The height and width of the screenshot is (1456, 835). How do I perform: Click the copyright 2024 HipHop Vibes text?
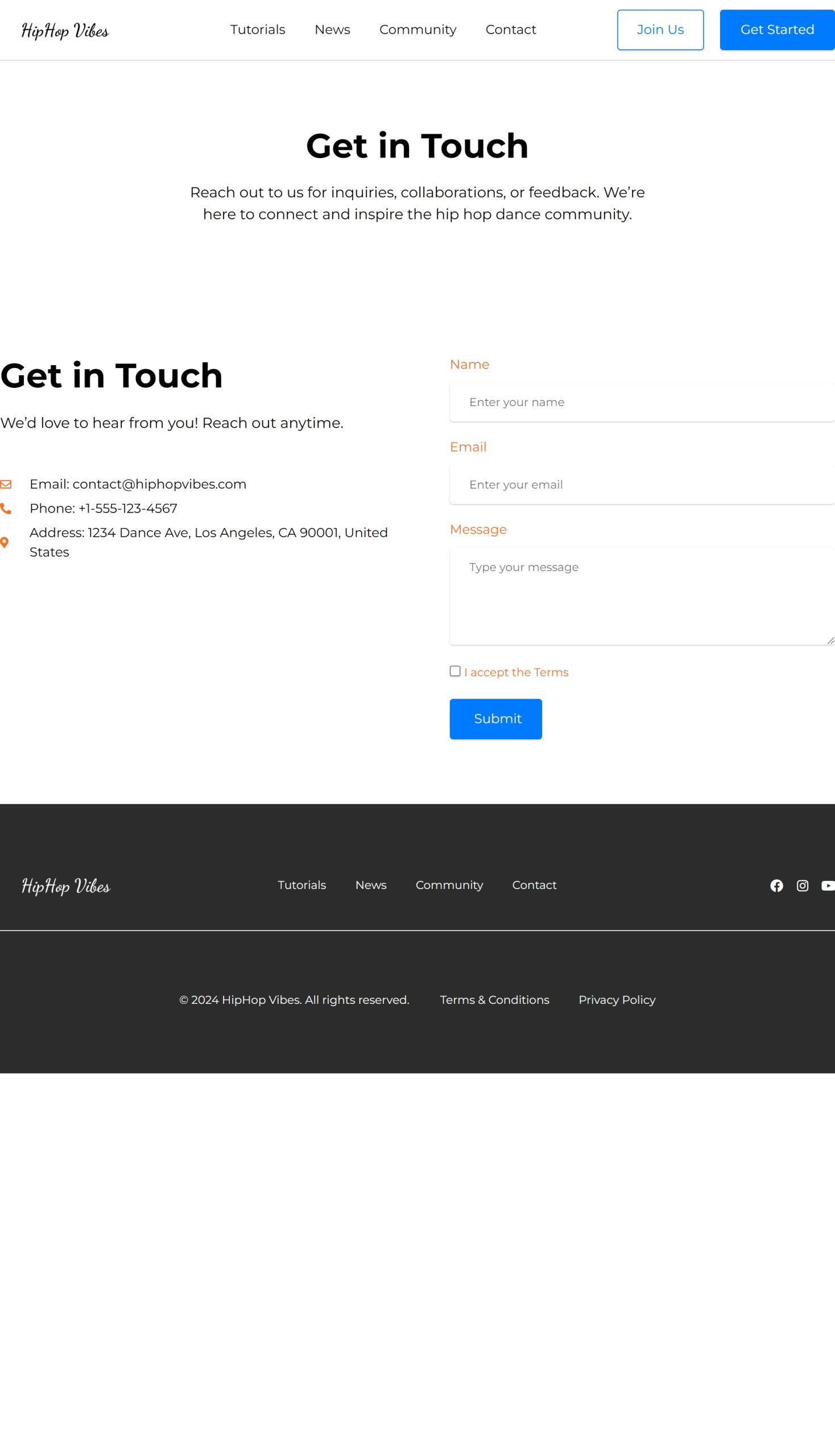click(294, 999)
